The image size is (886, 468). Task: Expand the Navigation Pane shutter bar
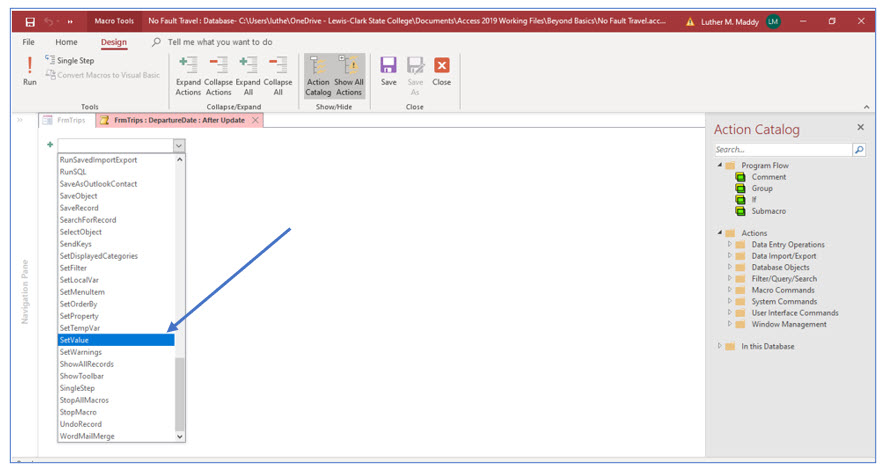(x=20, y=120)
